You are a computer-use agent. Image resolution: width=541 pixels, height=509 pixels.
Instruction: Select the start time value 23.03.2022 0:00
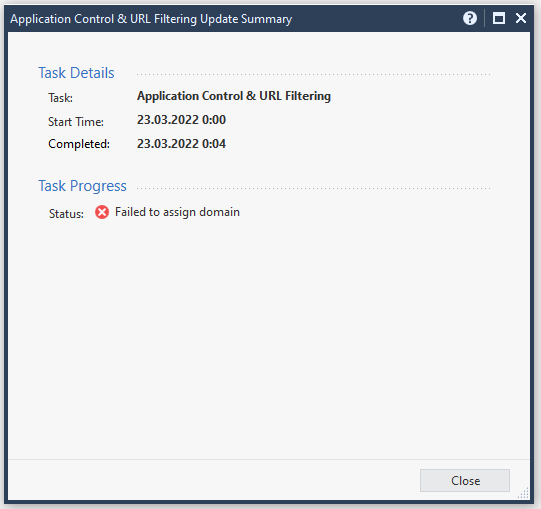[x=181, y=120]
